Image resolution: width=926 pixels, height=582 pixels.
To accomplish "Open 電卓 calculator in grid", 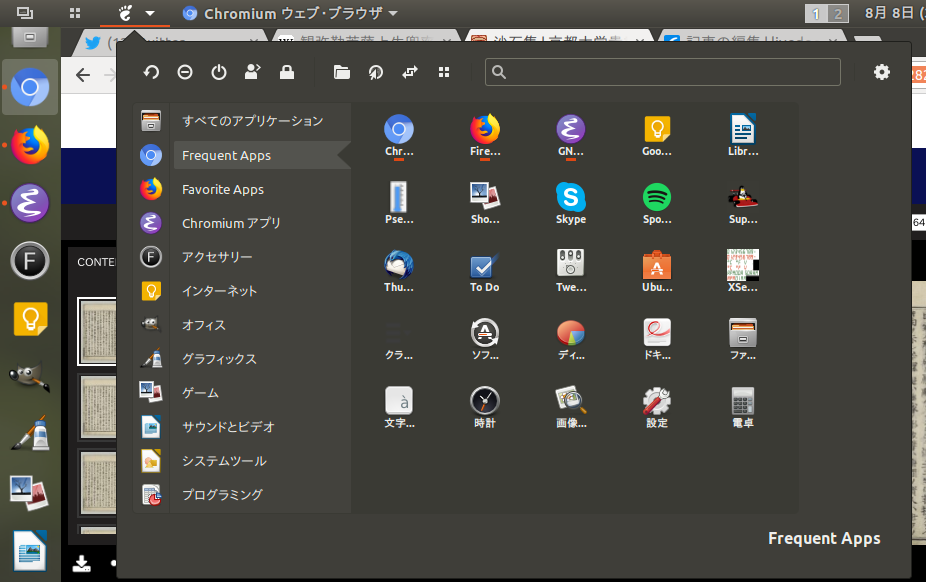I will (743, 407).
